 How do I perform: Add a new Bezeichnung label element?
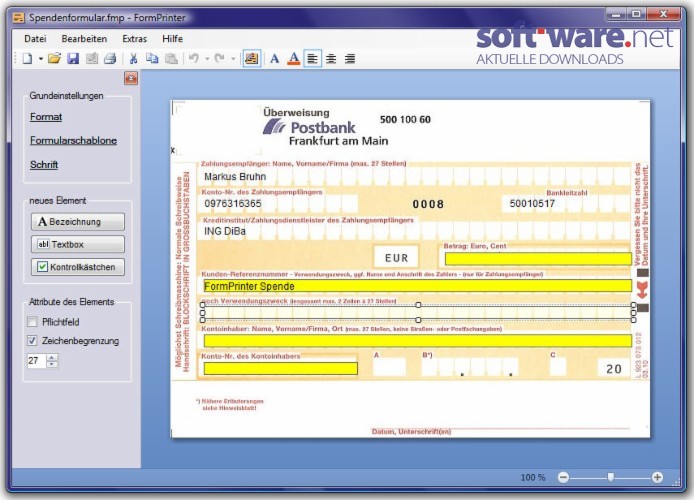pos(78,222)
